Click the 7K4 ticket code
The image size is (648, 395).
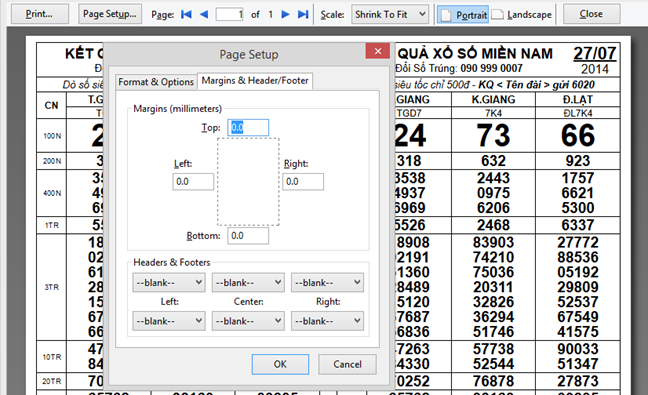[x=493, y=113]
